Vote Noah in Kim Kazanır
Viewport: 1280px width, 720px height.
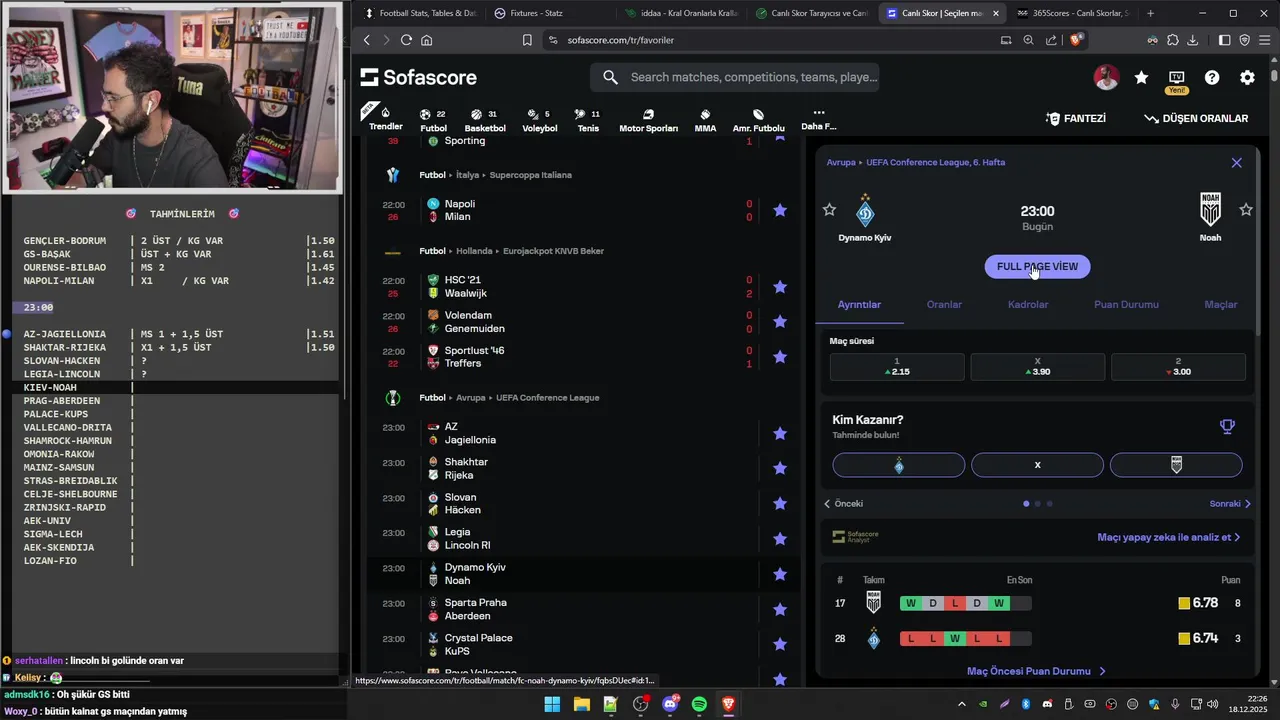(x=1176, y=465)
